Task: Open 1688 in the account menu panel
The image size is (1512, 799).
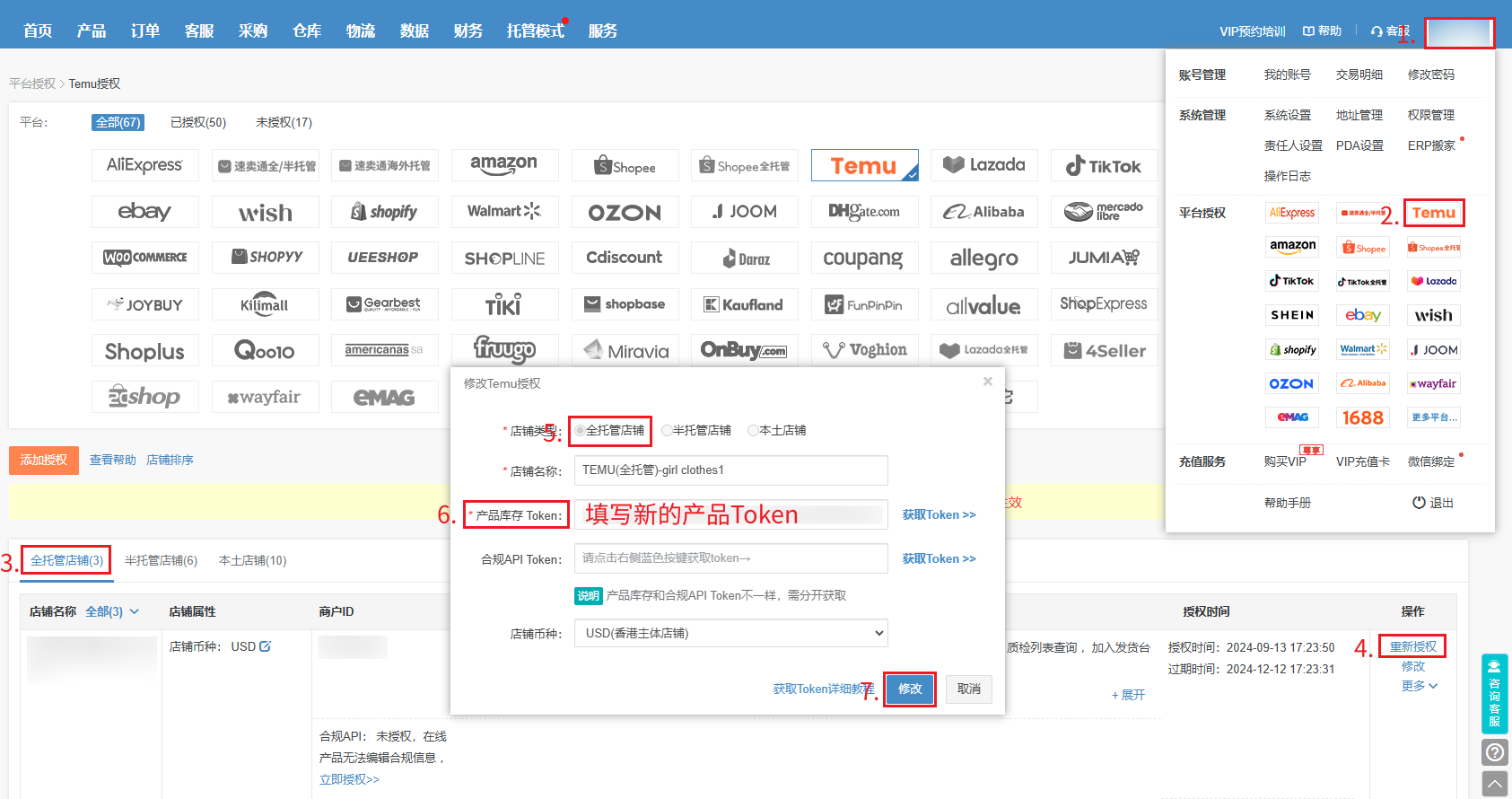Action: click(1363, 417)
